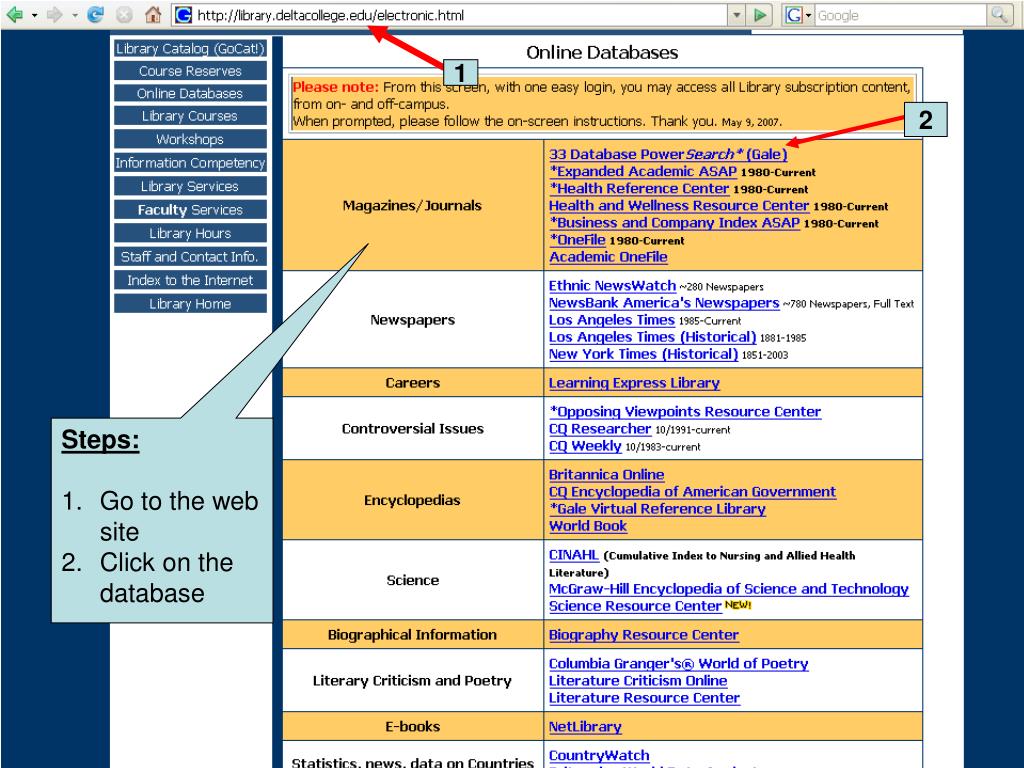1024x768 pixels.
Task: Open Opposing Viewpoints Resource Center
Action: [685, 411]
